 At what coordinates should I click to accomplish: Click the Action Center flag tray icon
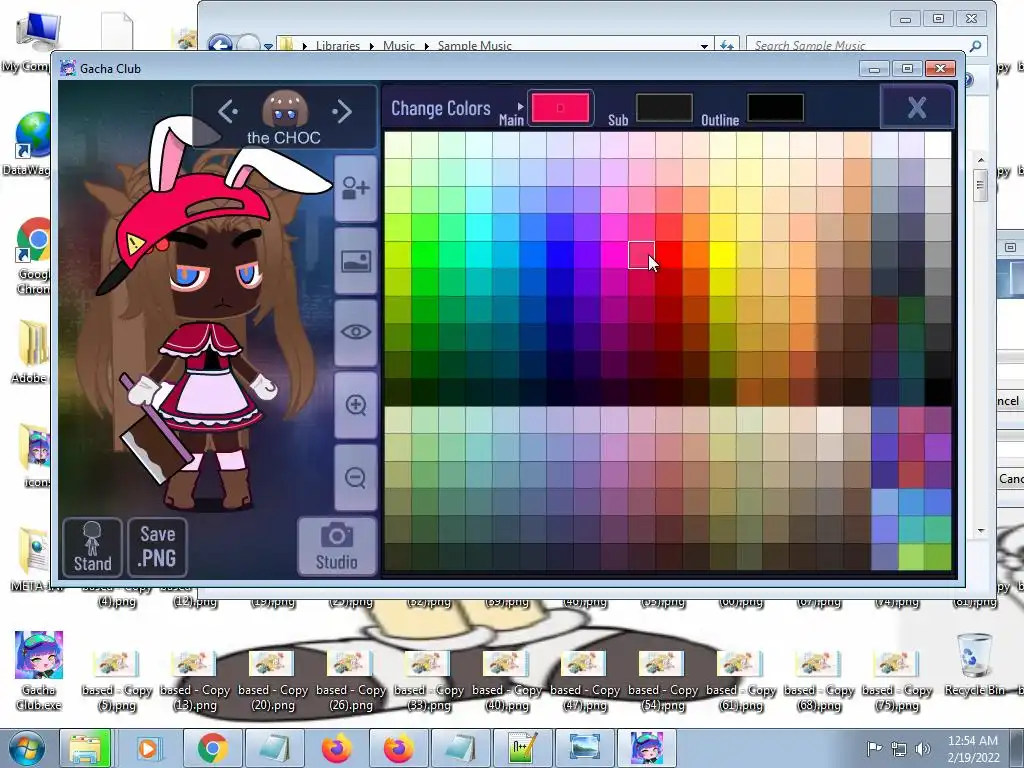[x=874, y=749]
